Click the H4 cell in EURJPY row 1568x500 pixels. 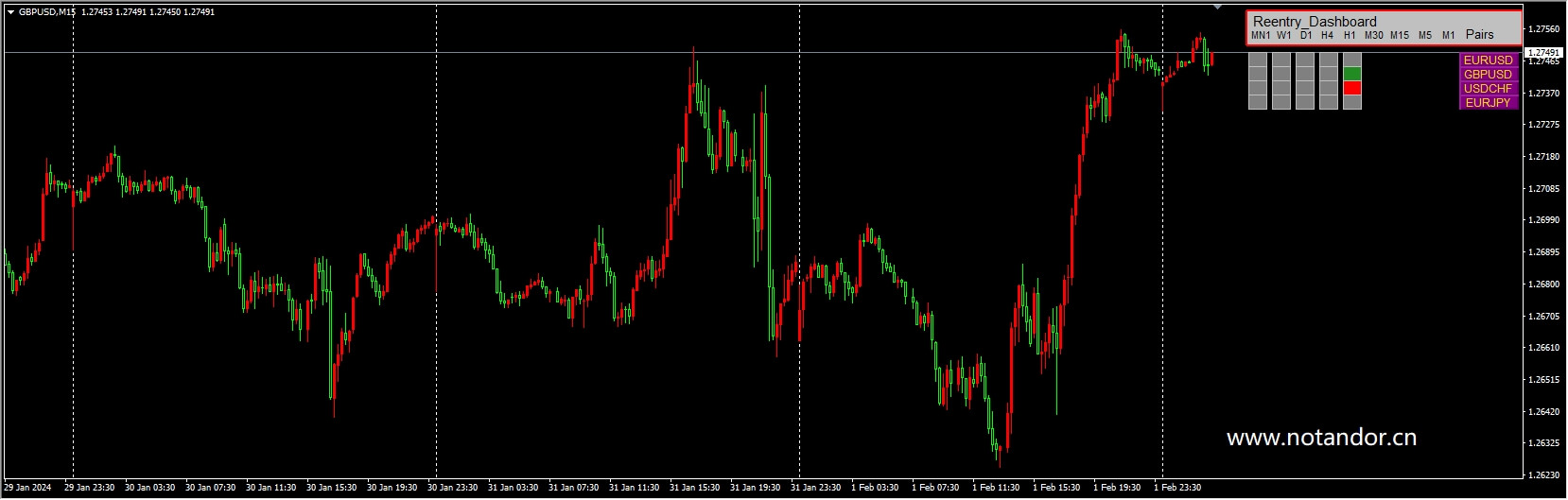point(1329,102)
